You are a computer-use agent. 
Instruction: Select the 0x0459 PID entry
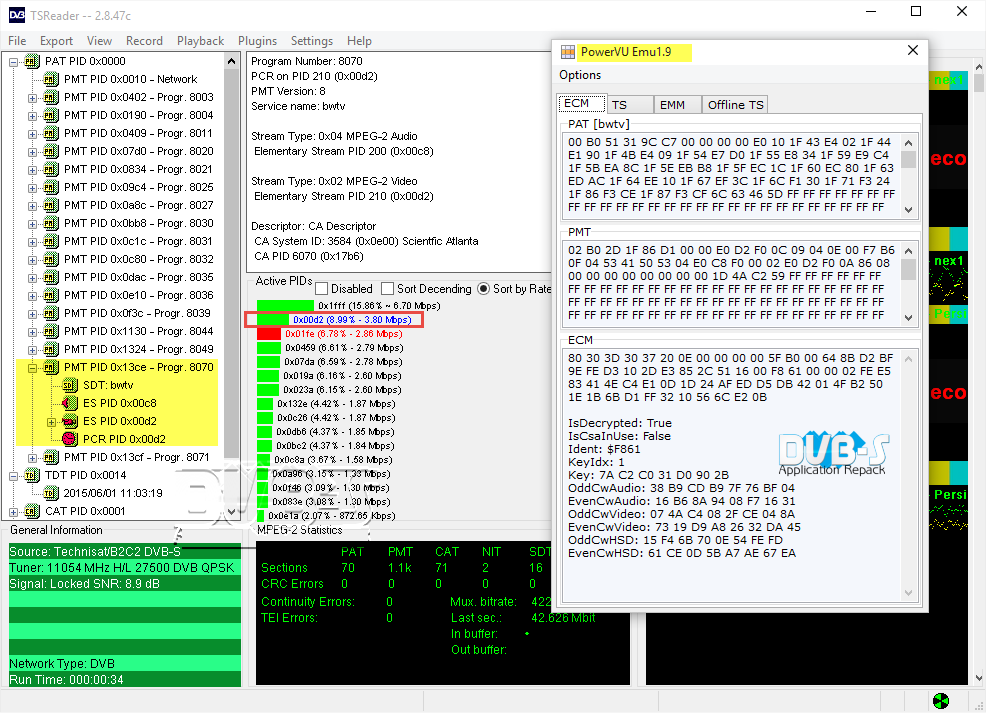(330, 348)
